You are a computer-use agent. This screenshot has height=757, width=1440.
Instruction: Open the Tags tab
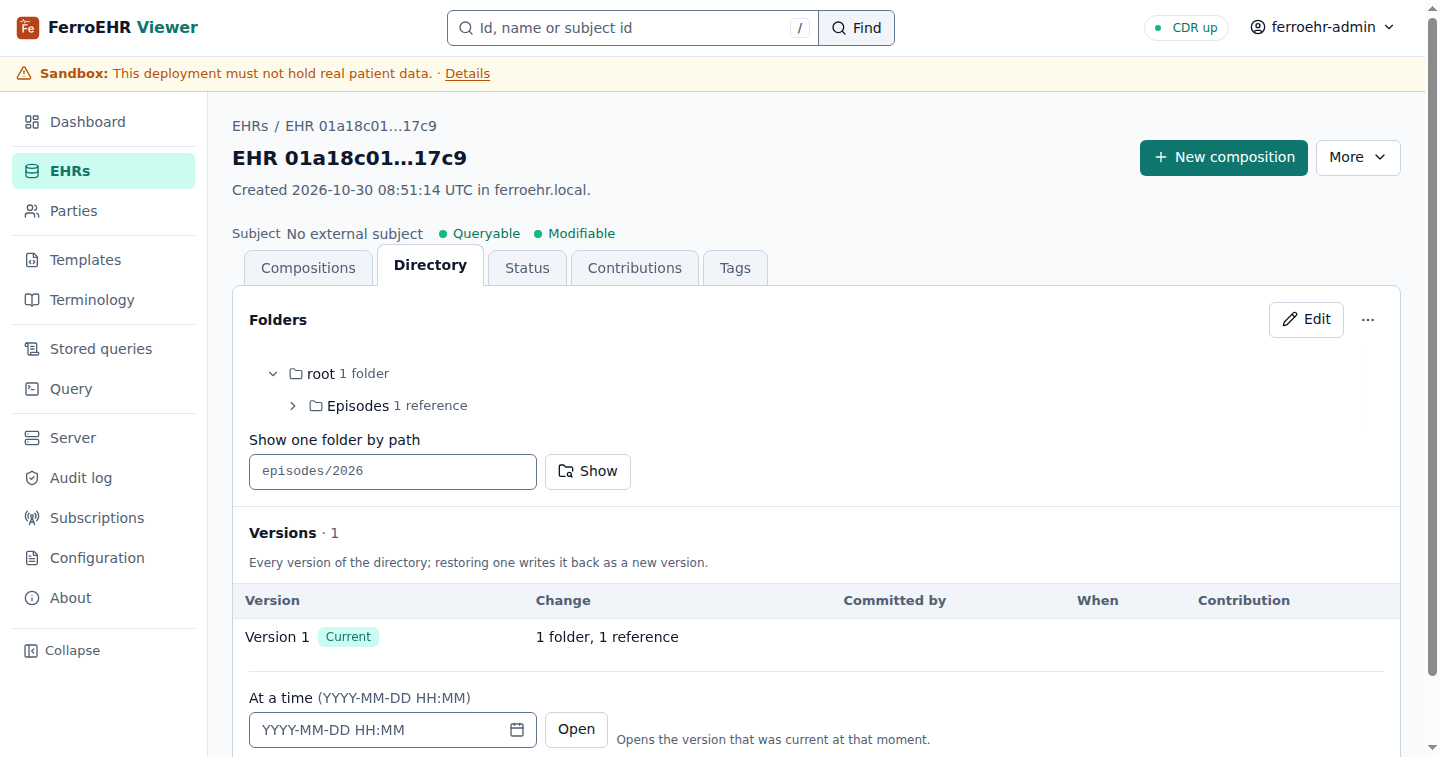(x=735, y=268)
